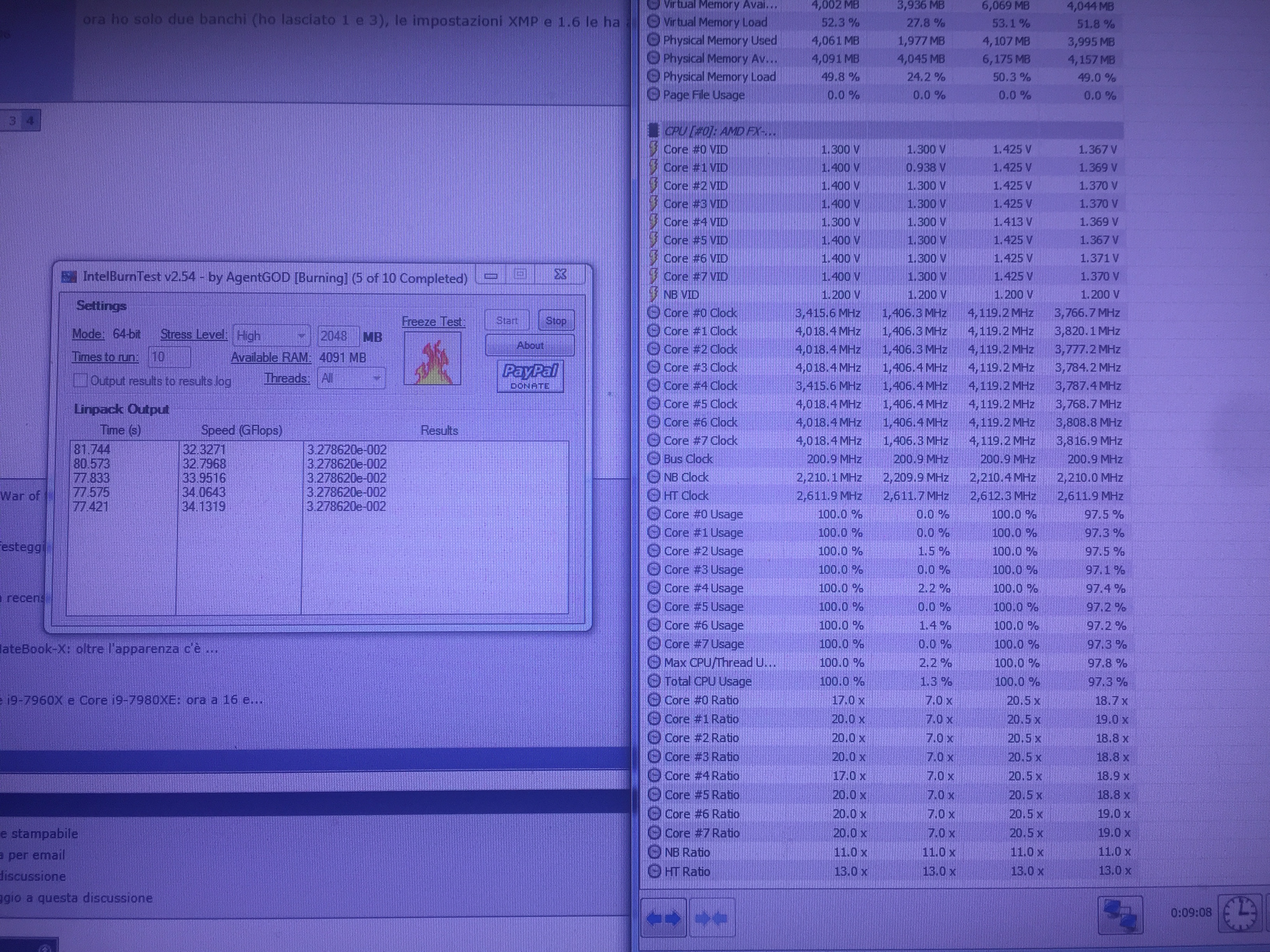Click the expand columns double-arrow icon in HWiNFO
The height and width of the screenshot is (952, 1270).
[x=663, y=918]
